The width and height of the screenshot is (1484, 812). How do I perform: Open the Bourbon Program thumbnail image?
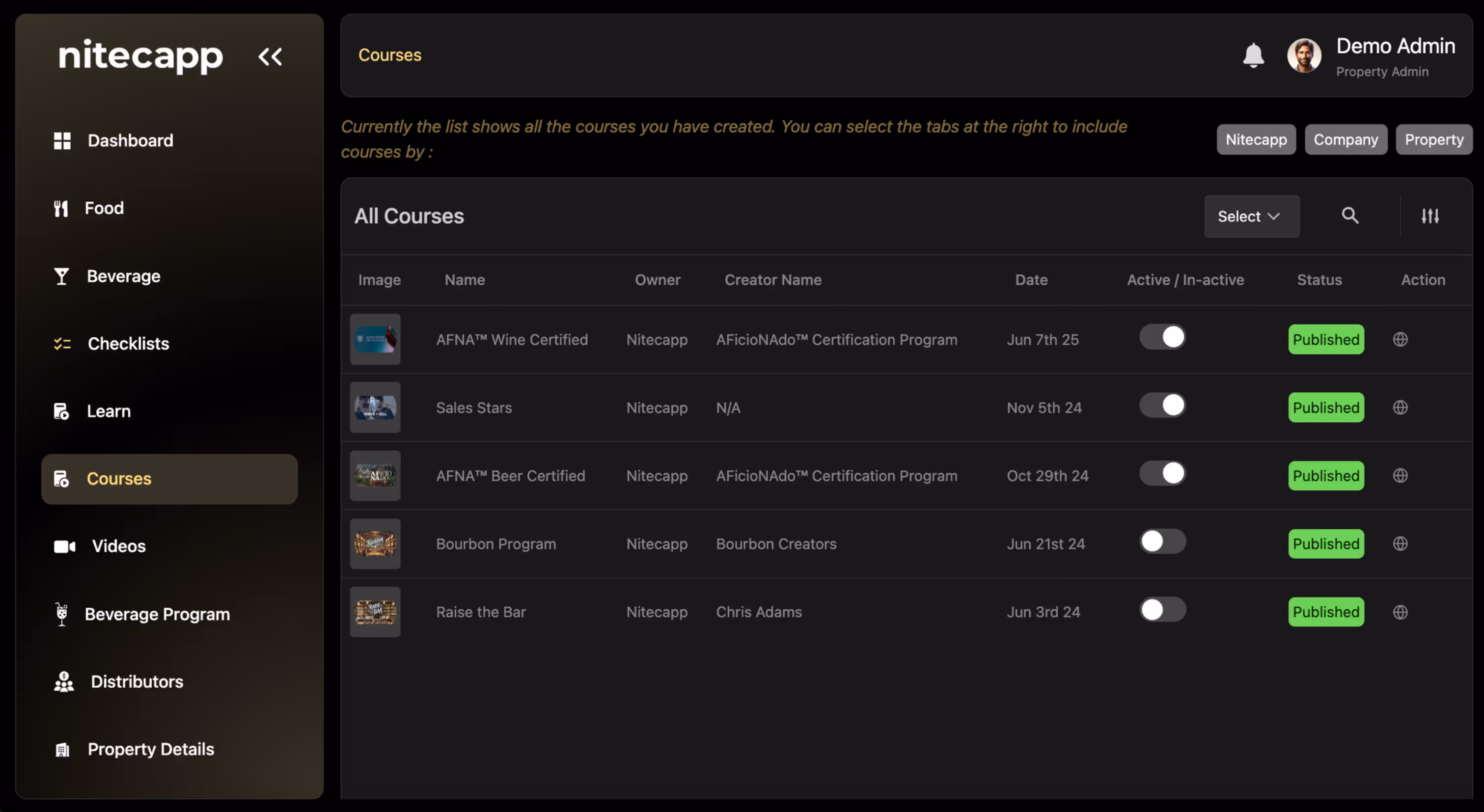(x=375, y=543)
